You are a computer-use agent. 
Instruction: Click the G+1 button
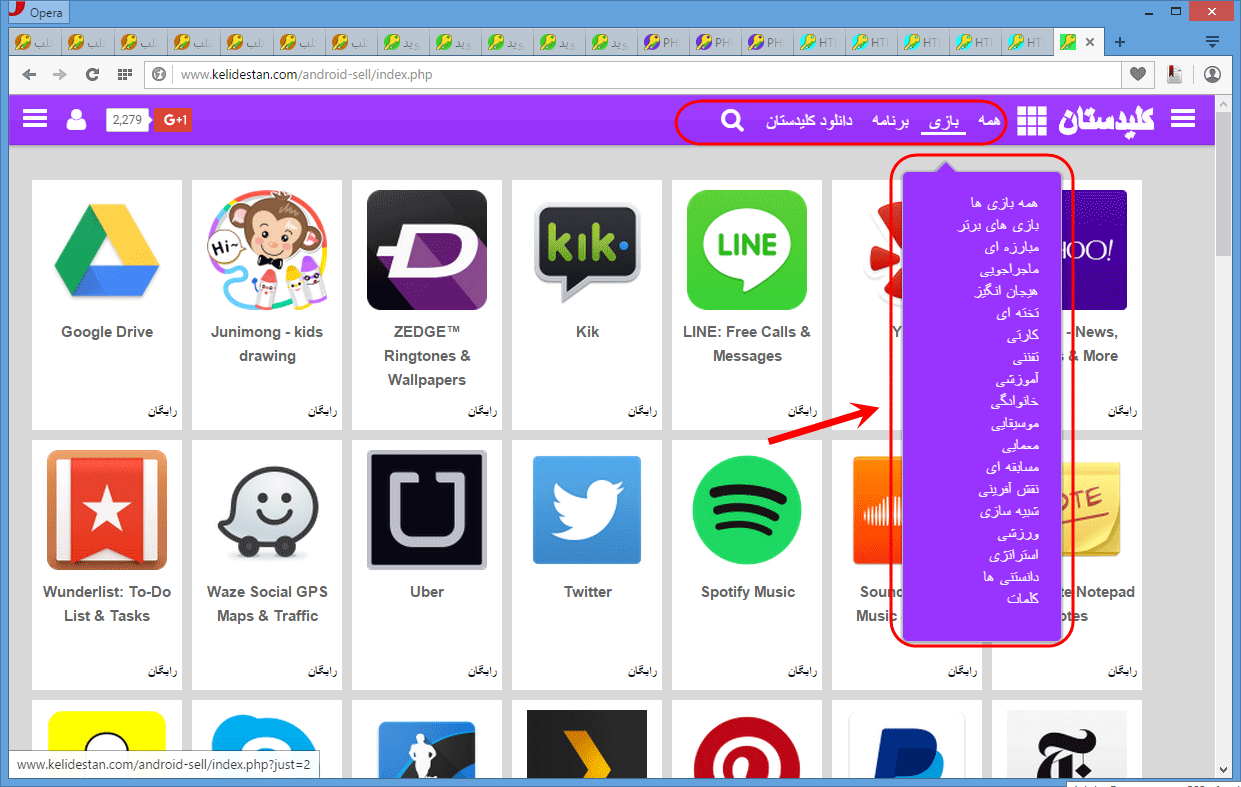coord(172,120)
